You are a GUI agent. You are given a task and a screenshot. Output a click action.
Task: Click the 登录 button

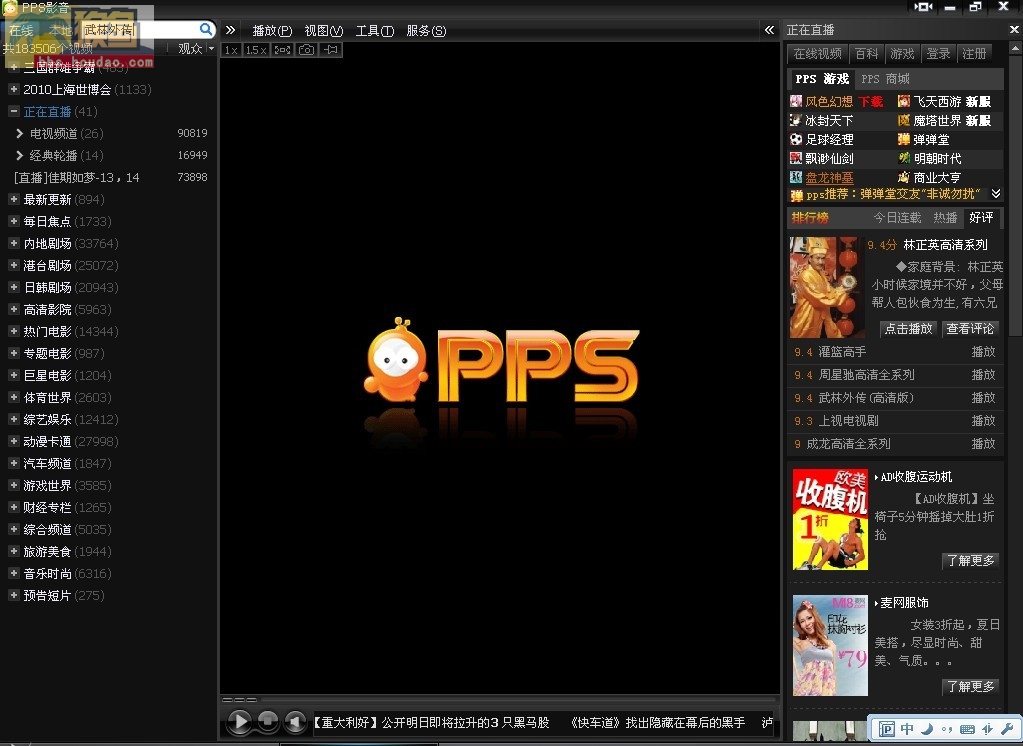[x=938, y=54]
